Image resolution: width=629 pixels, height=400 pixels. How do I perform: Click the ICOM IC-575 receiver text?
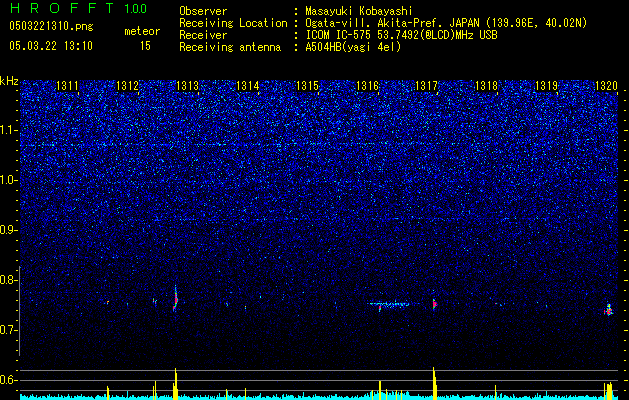point(401,35)
